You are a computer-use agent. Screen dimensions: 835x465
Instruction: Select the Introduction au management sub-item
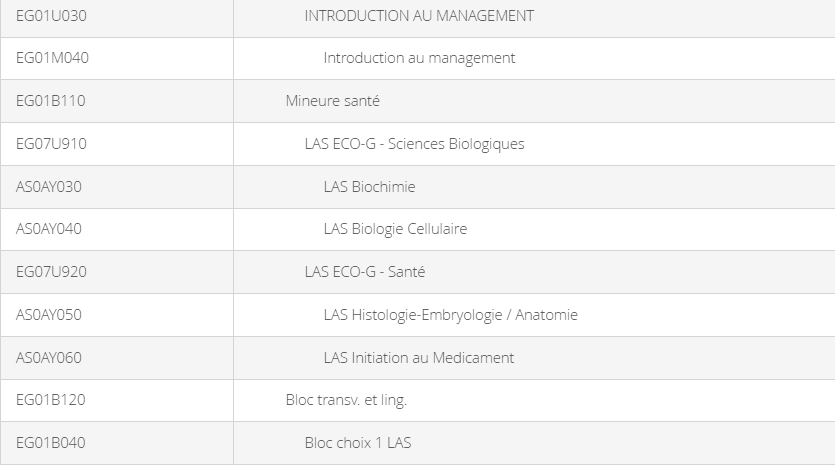pyautogui.click(x=419, y=58)
